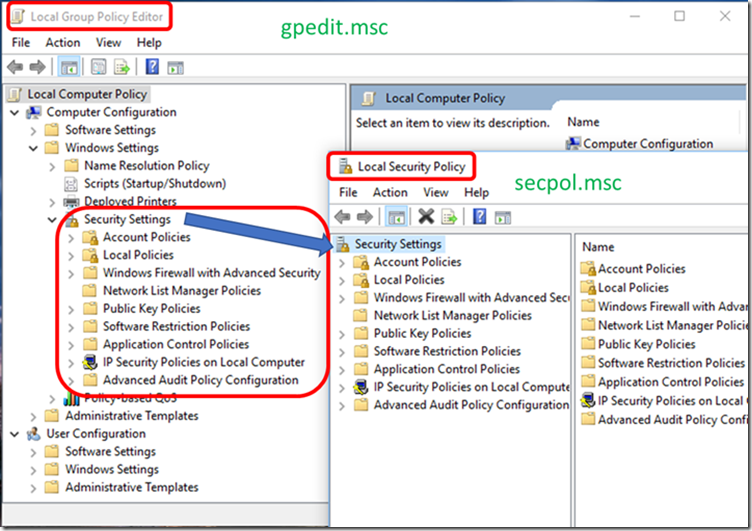Image resolution: width=752 pixels, height=531 pixels.
Task: Open Help menu in Local Group Policy Editor
Action: pyautogui.click(x=149, y=43)
